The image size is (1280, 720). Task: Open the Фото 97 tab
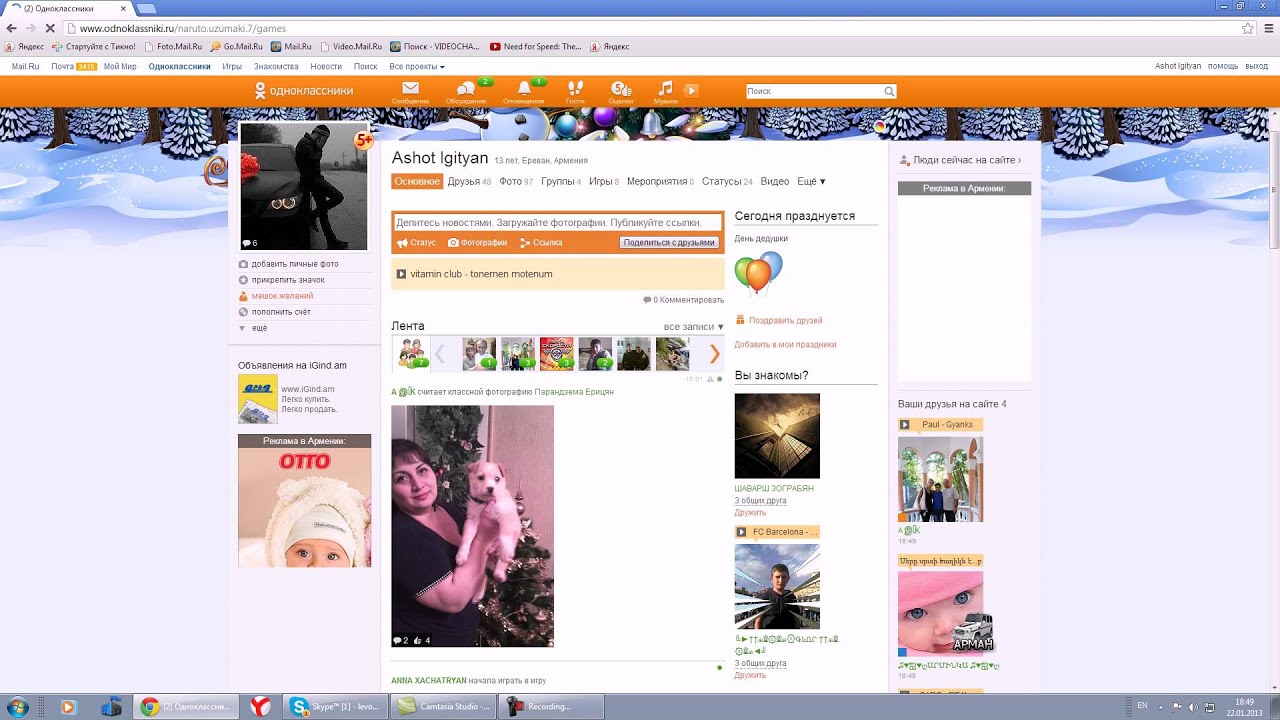[x=516, y=181]
